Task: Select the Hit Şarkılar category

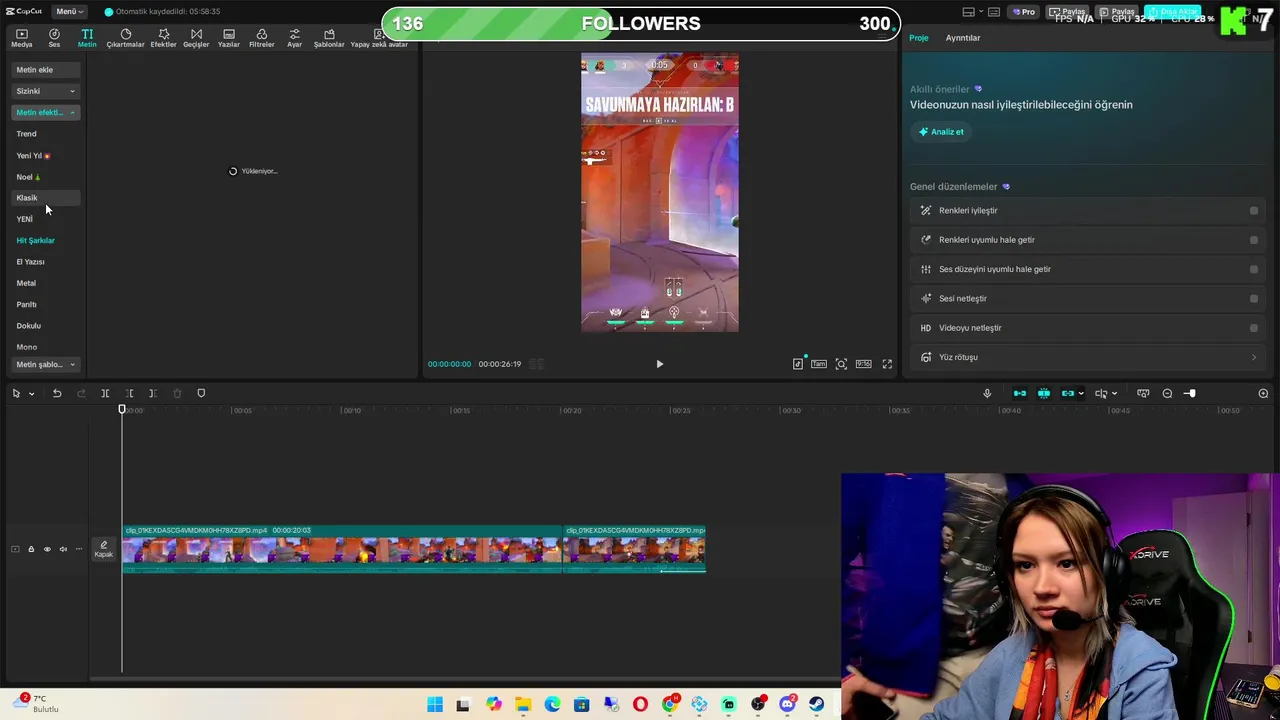Action: (x=35, y=241)
